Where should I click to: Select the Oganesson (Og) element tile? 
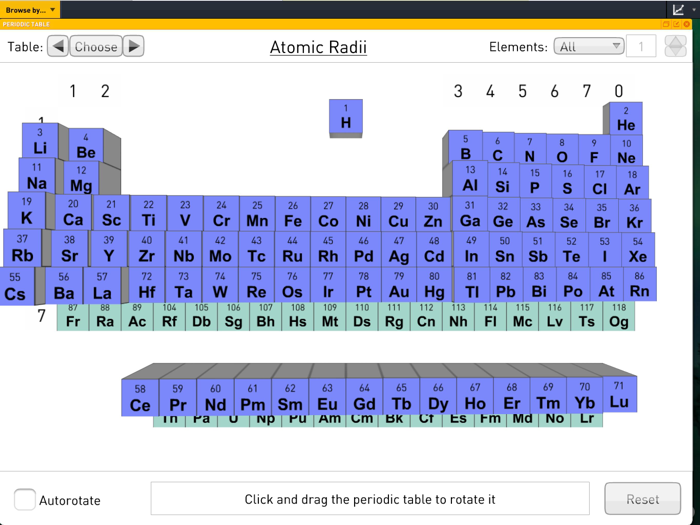click(619, 316)
